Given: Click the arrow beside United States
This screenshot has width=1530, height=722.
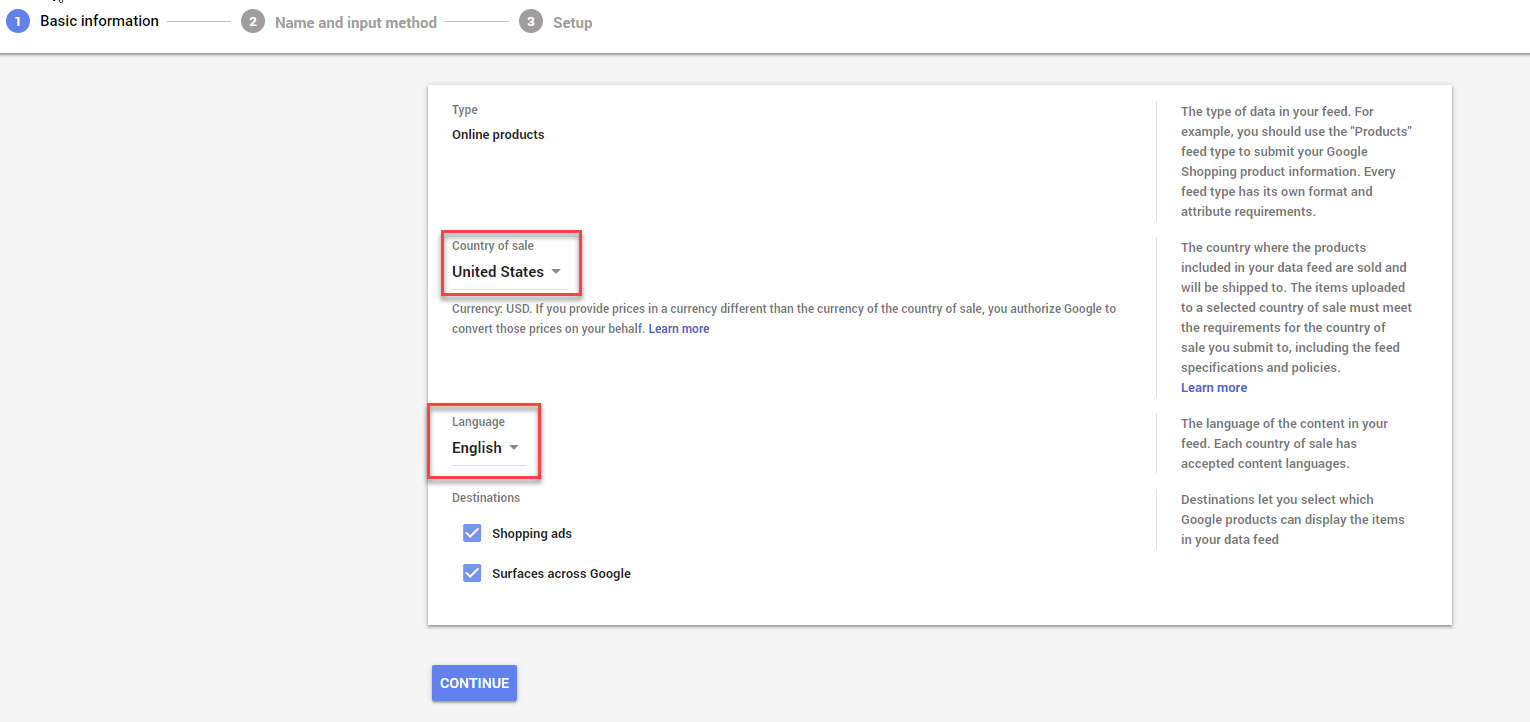Looking at the screenshot, I should [556, 272].
